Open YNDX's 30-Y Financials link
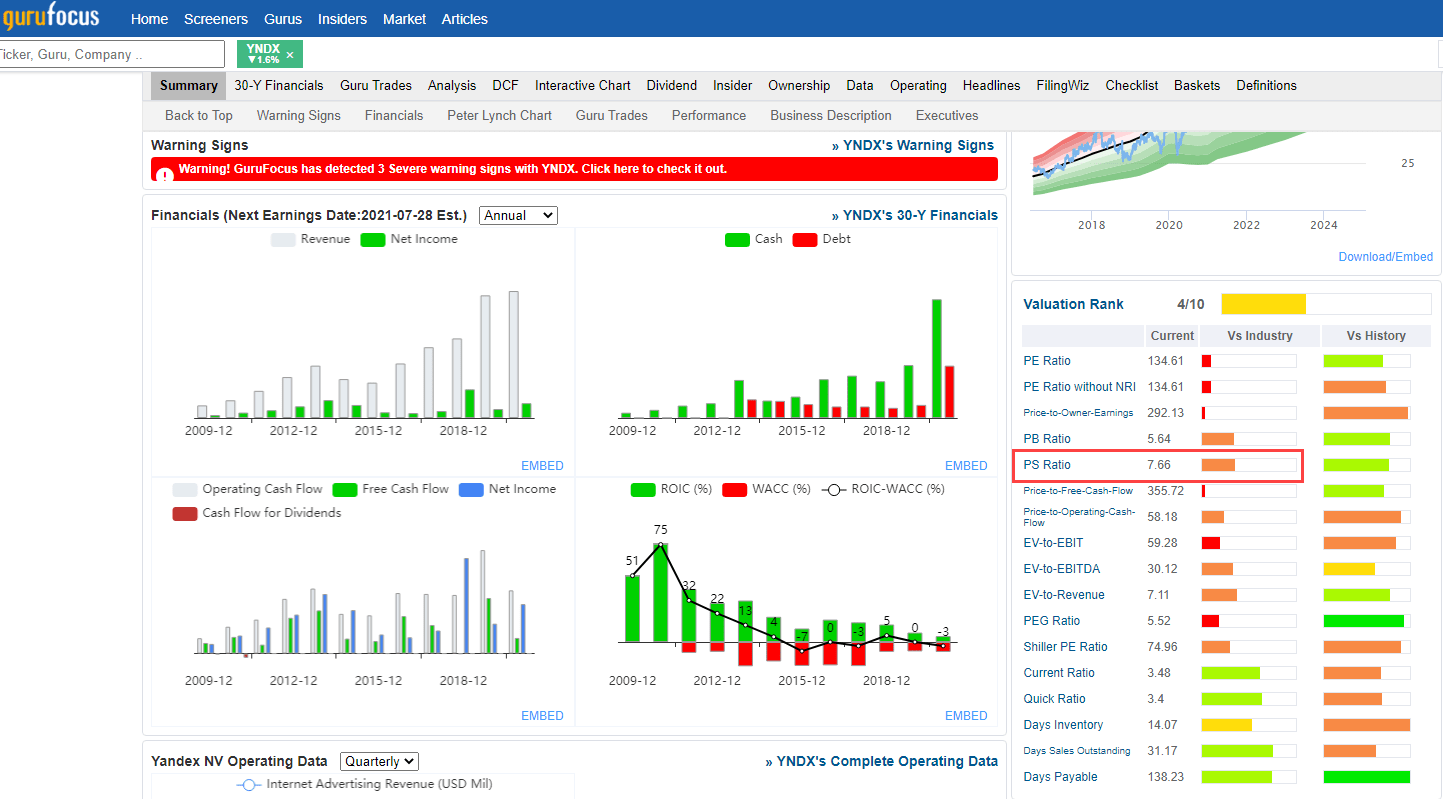 coord(914,215)
